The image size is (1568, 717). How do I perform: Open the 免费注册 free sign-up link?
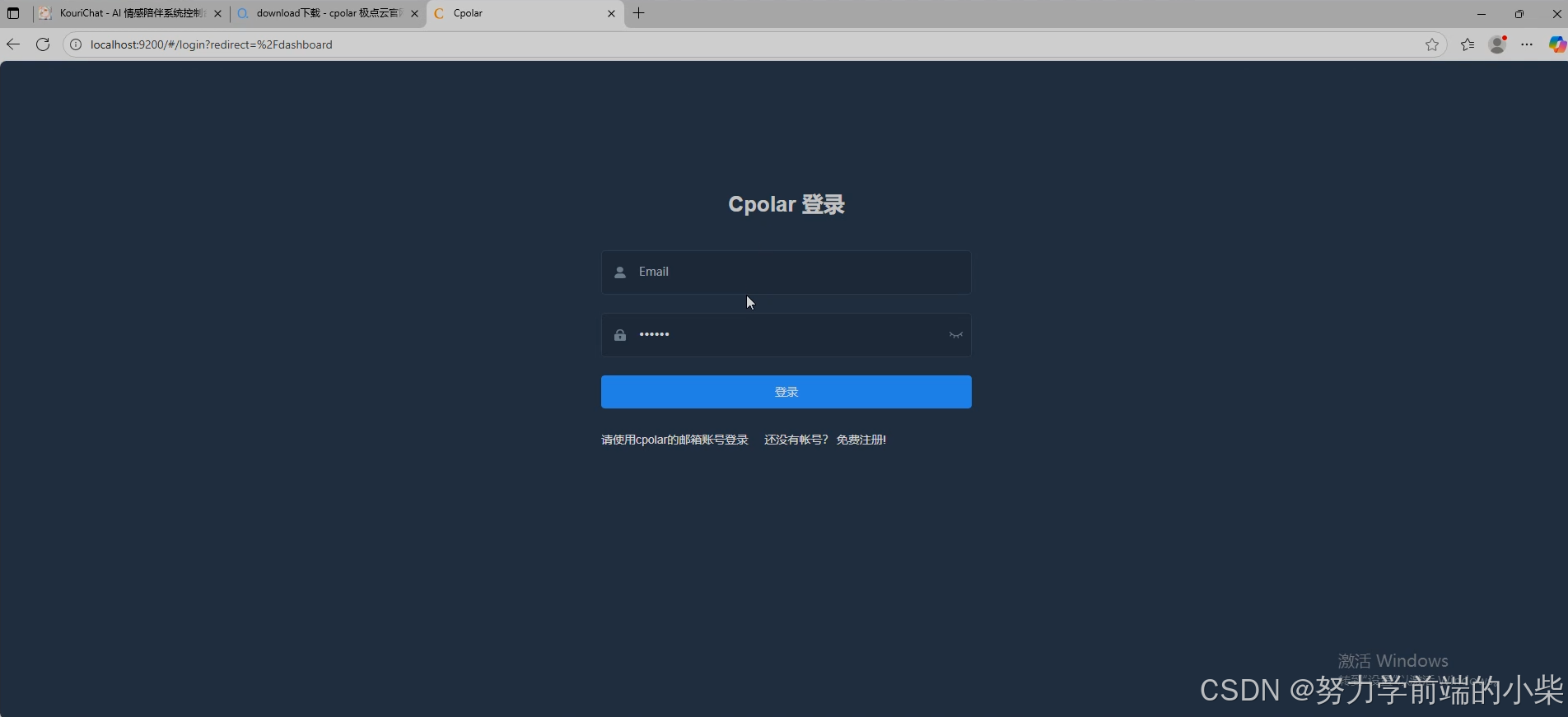[861, 440]
